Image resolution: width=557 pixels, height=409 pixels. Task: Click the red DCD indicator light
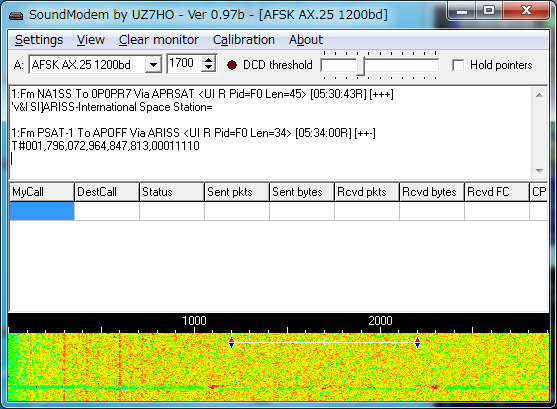click(232, 65)
